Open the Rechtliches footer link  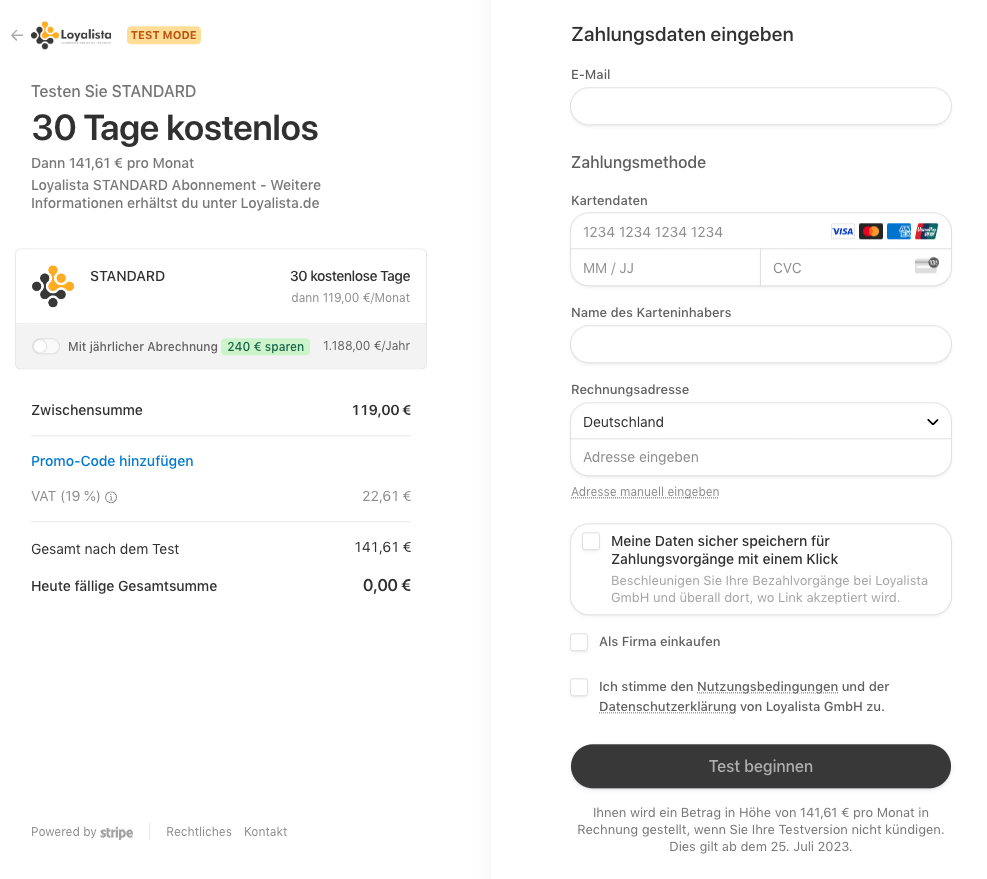(199, 832)
